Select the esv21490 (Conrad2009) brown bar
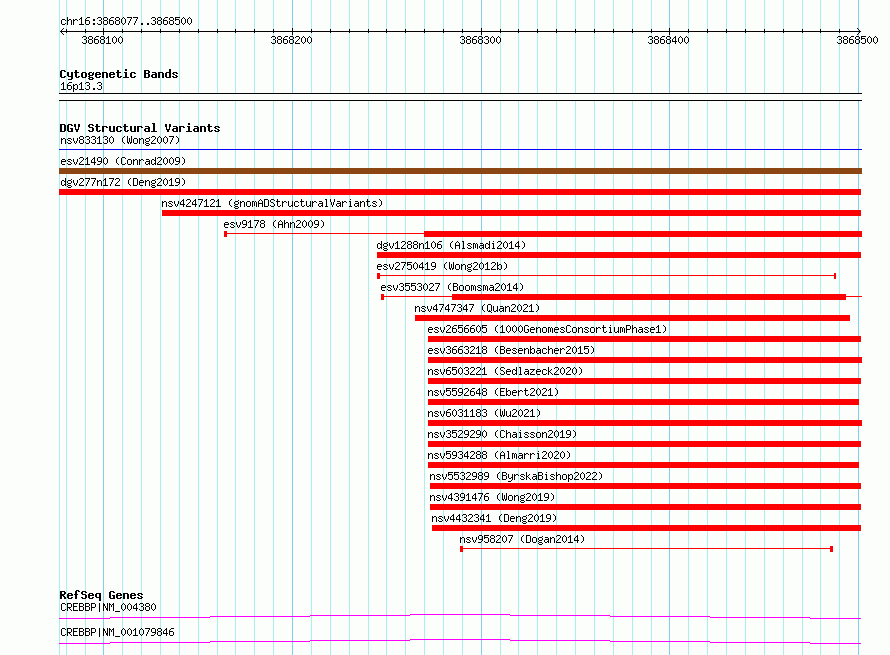Viewport: 890px width, 655px height. click(460, 171)
